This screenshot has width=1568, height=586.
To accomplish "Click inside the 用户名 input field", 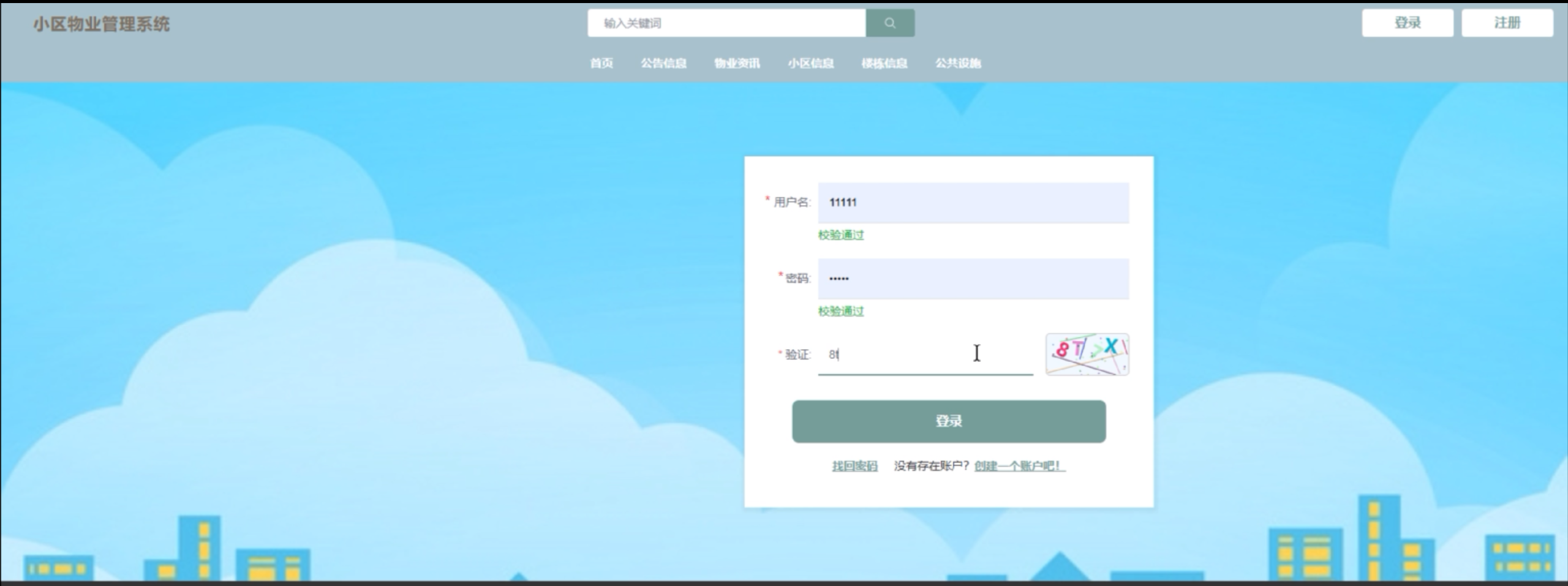I will point(973,203).
